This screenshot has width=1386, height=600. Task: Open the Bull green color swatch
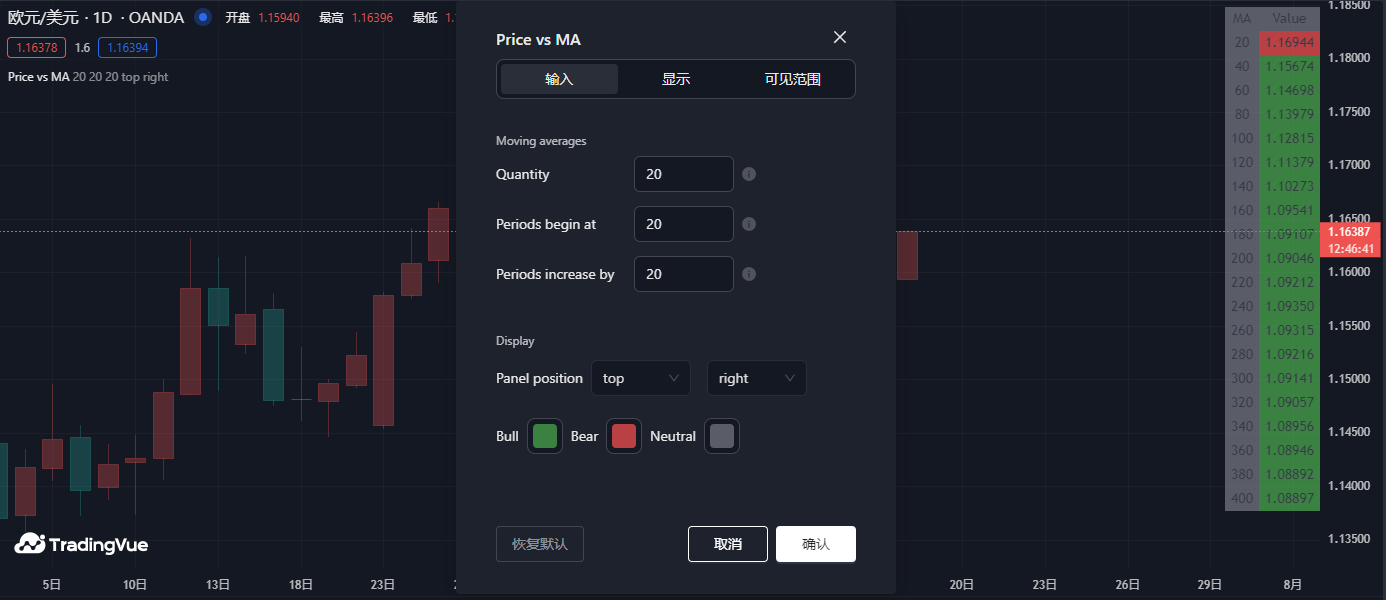[545, 436]
